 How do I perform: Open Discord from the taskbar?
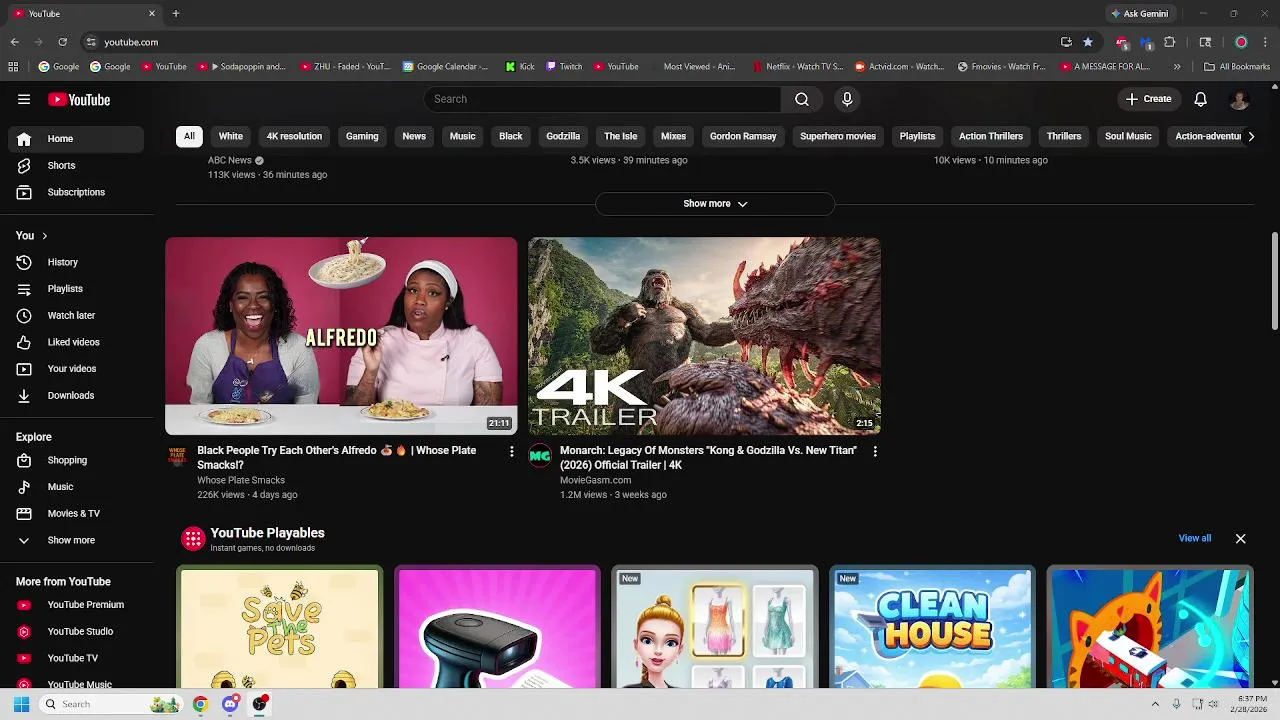tap(230, 704)
